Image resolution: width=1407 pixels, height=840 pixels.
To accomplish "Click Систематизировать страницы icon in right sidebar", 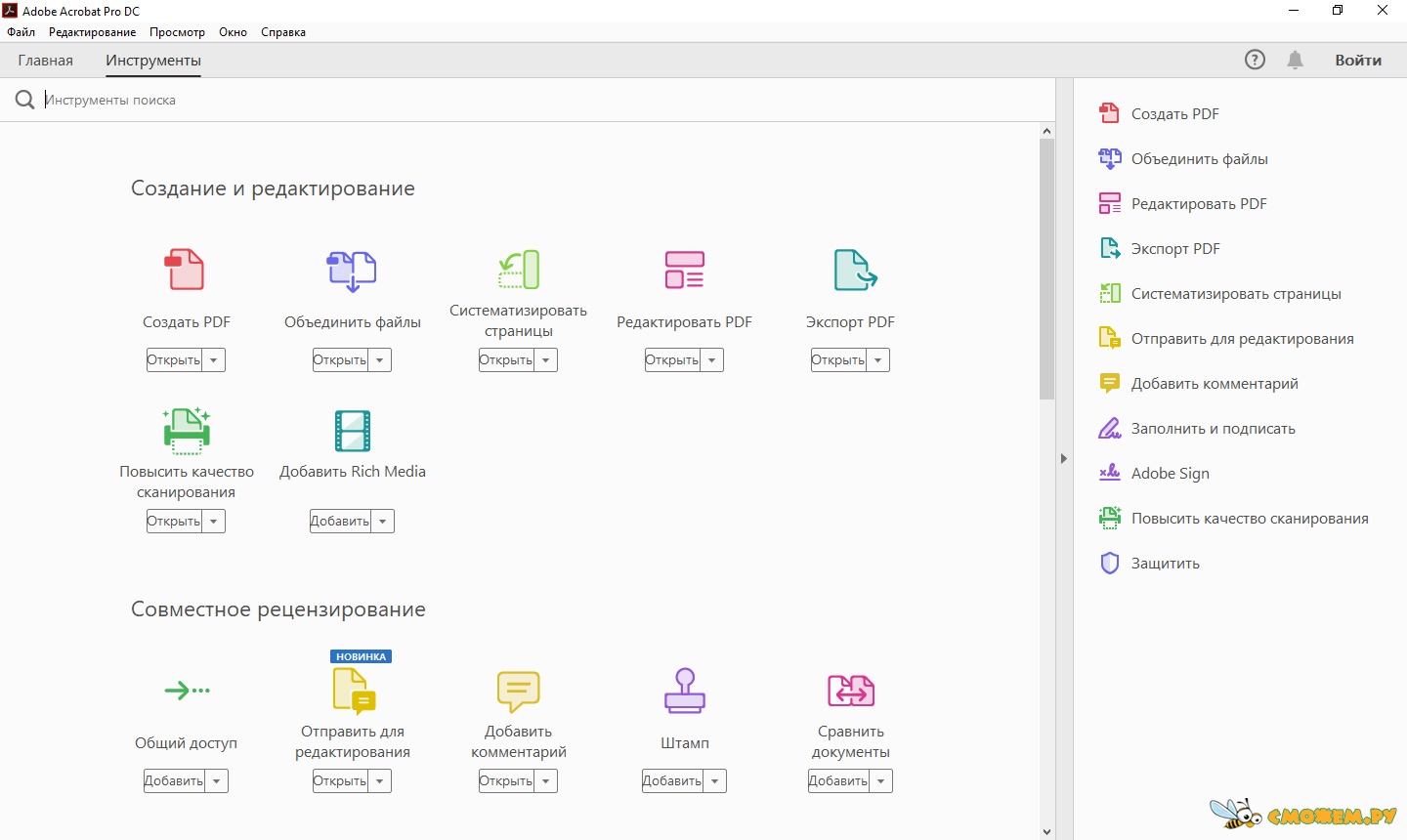I will tap(1110, 293).
